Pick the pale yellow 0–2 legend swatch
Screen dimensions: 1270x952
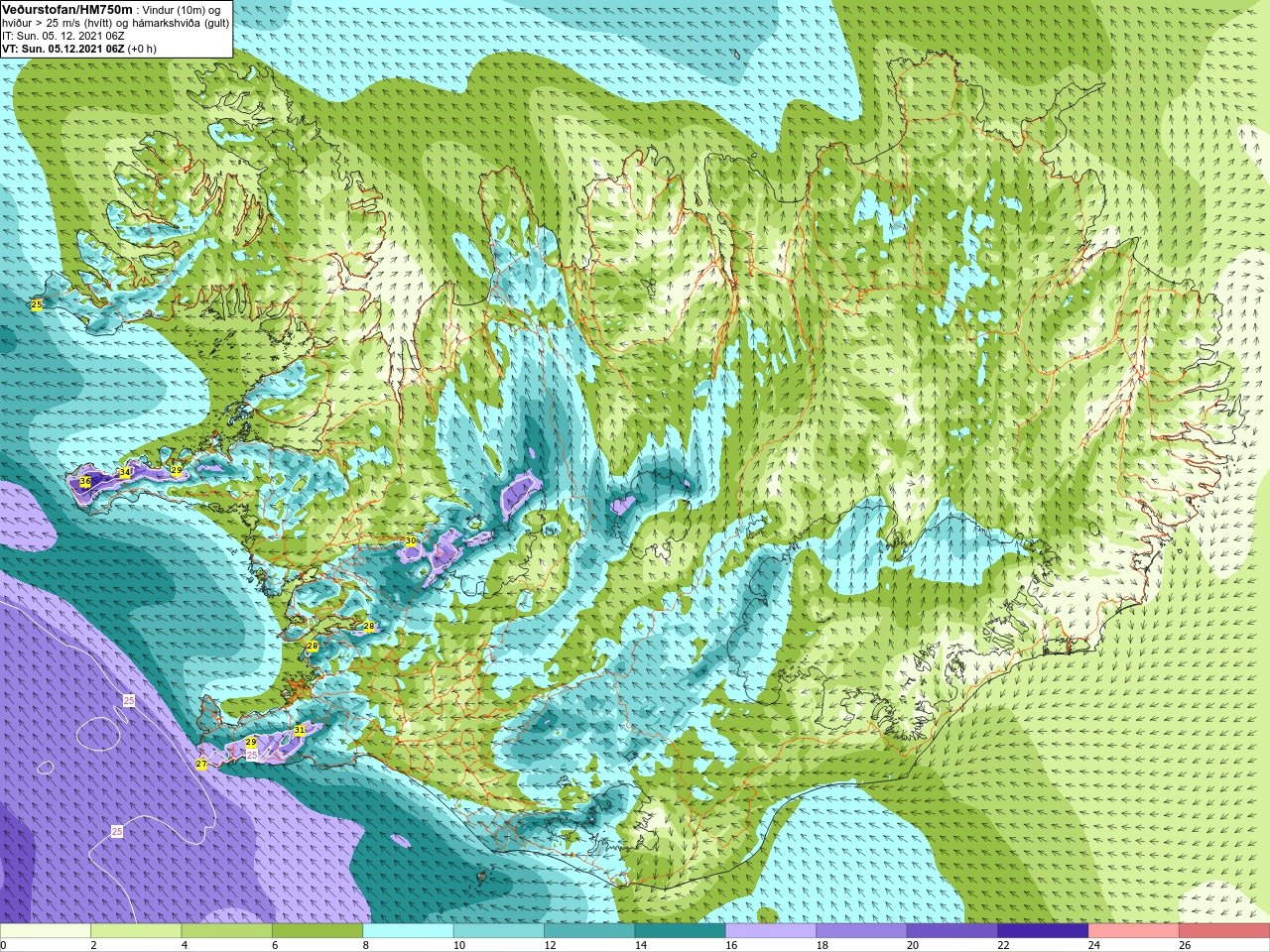point(46,930)
